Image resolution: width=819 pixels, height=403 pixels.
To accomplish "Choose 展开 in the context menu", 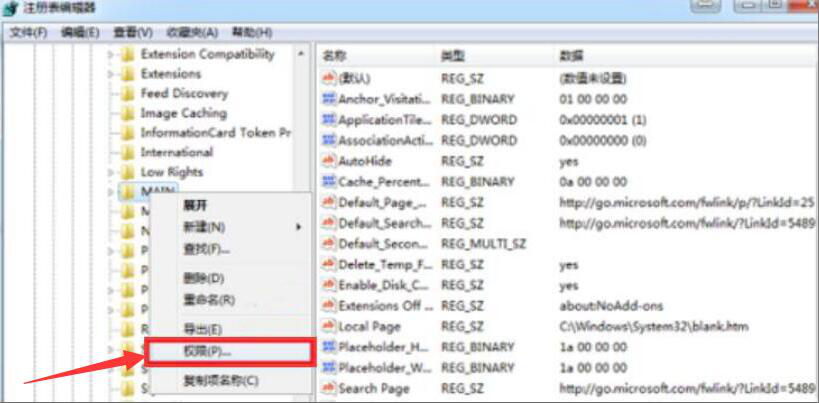I will [196, 205].
